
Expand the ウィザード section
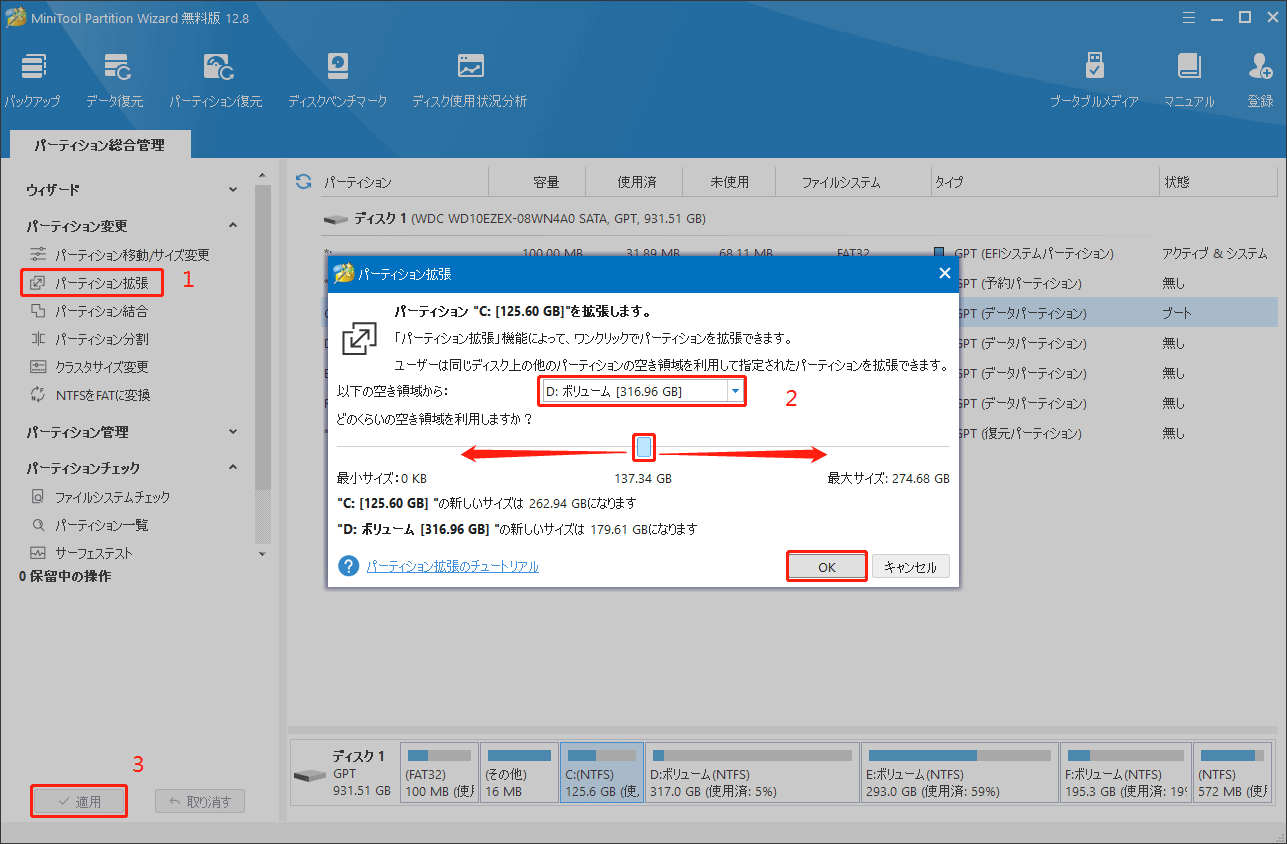233,189
